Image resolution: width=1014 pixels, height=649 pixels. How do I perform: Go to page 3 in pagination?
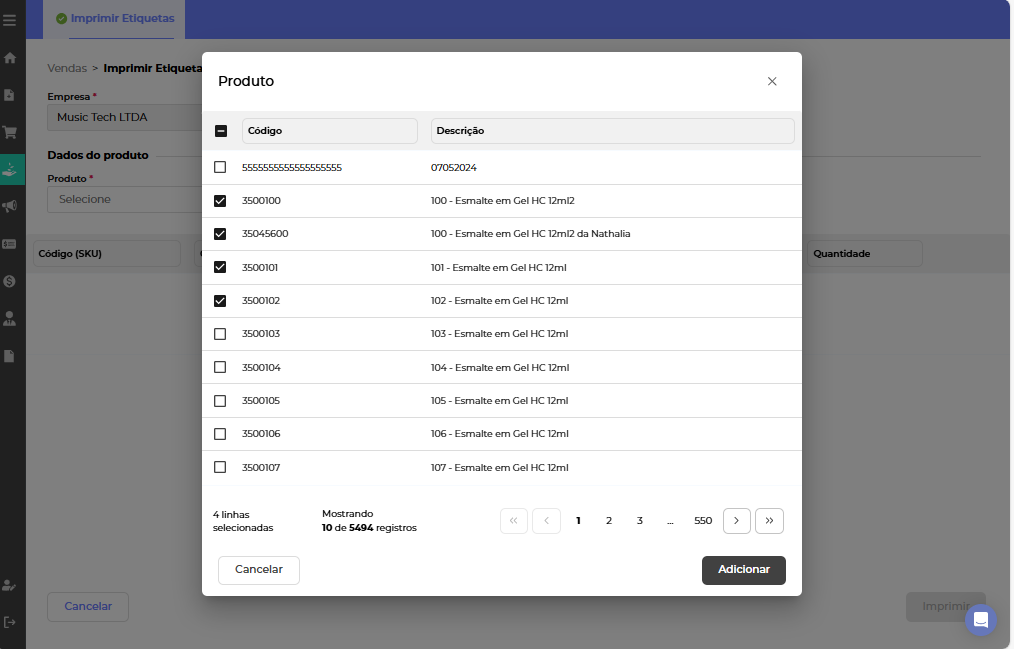click(x=640, y=521)
